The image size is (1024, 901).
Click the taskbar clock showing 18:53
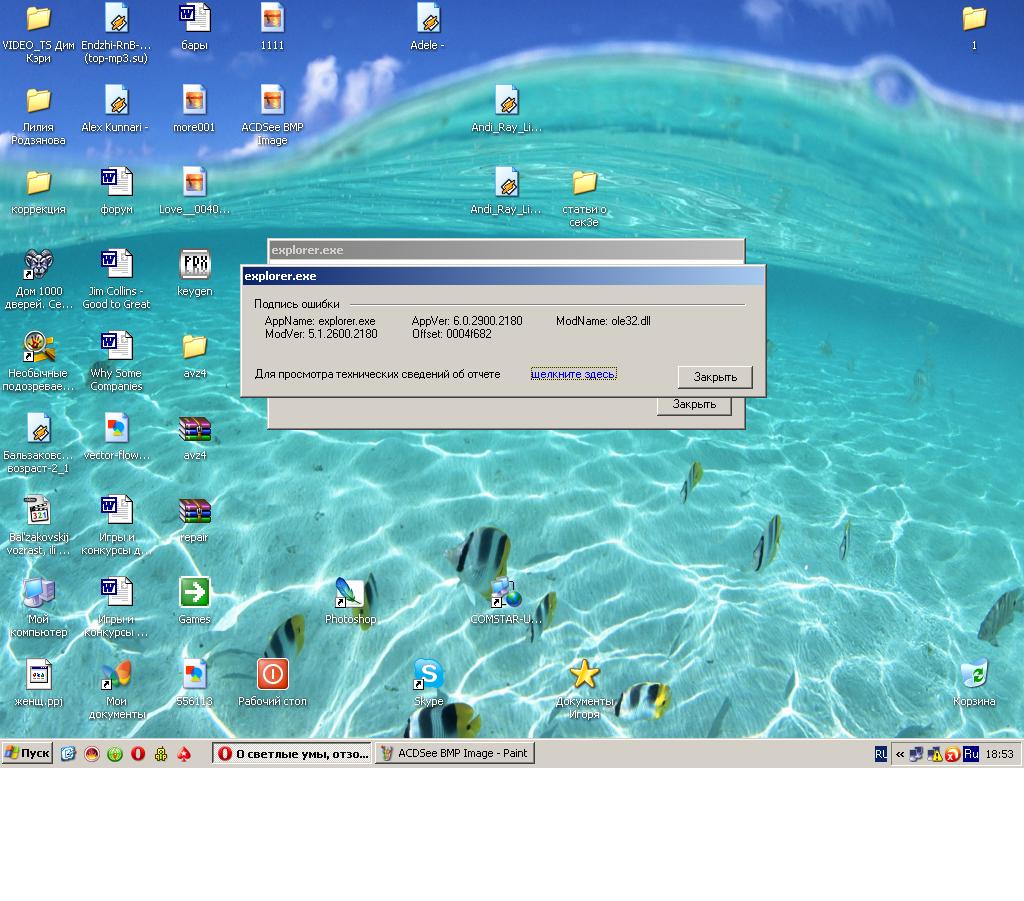[999, 754]
